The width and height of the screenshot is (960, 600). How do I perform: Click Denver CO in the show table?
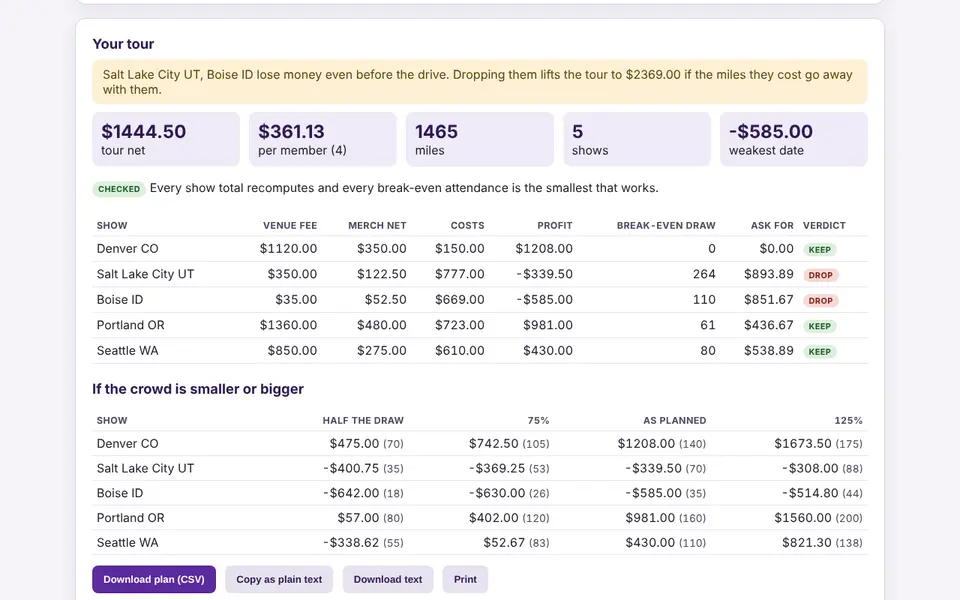pyautogui.click(x=127, y=249)
